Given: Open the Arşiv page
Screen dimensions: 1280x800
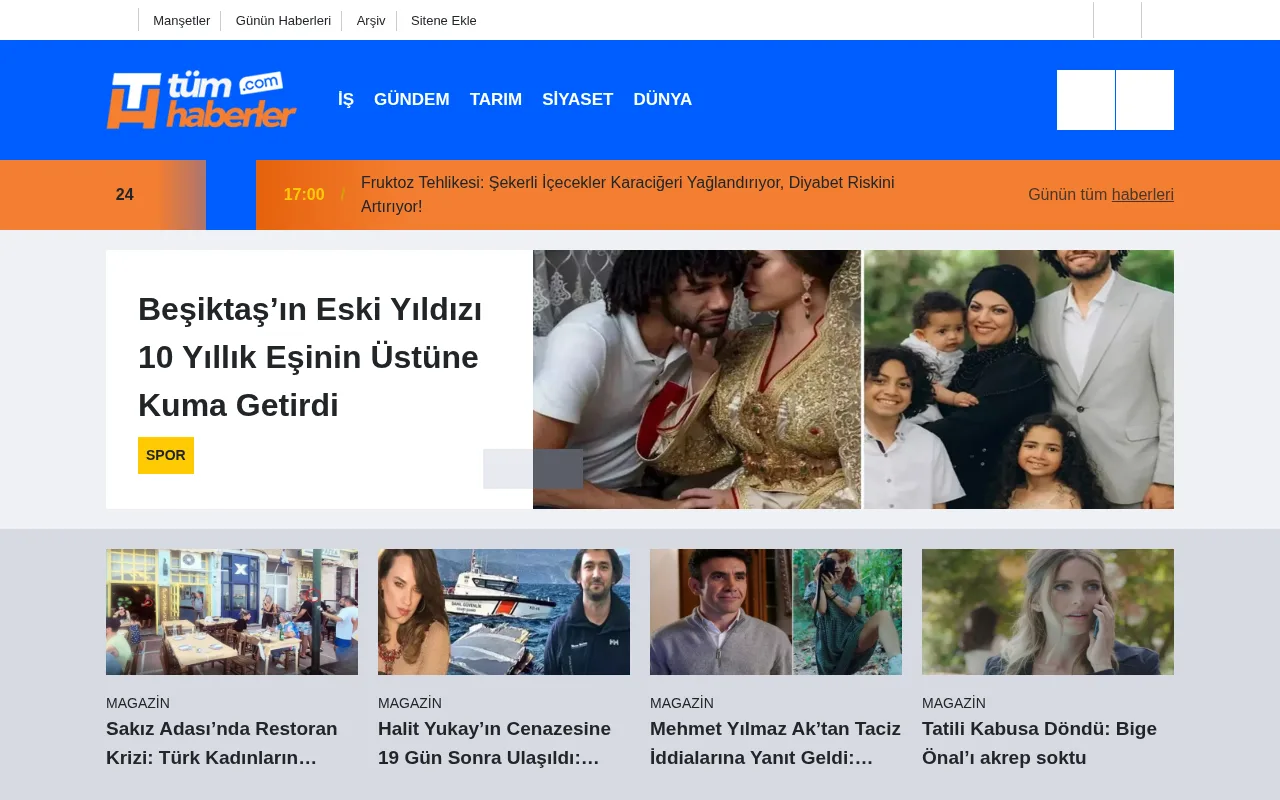Looking at the screenshot, I should [370, 20].
